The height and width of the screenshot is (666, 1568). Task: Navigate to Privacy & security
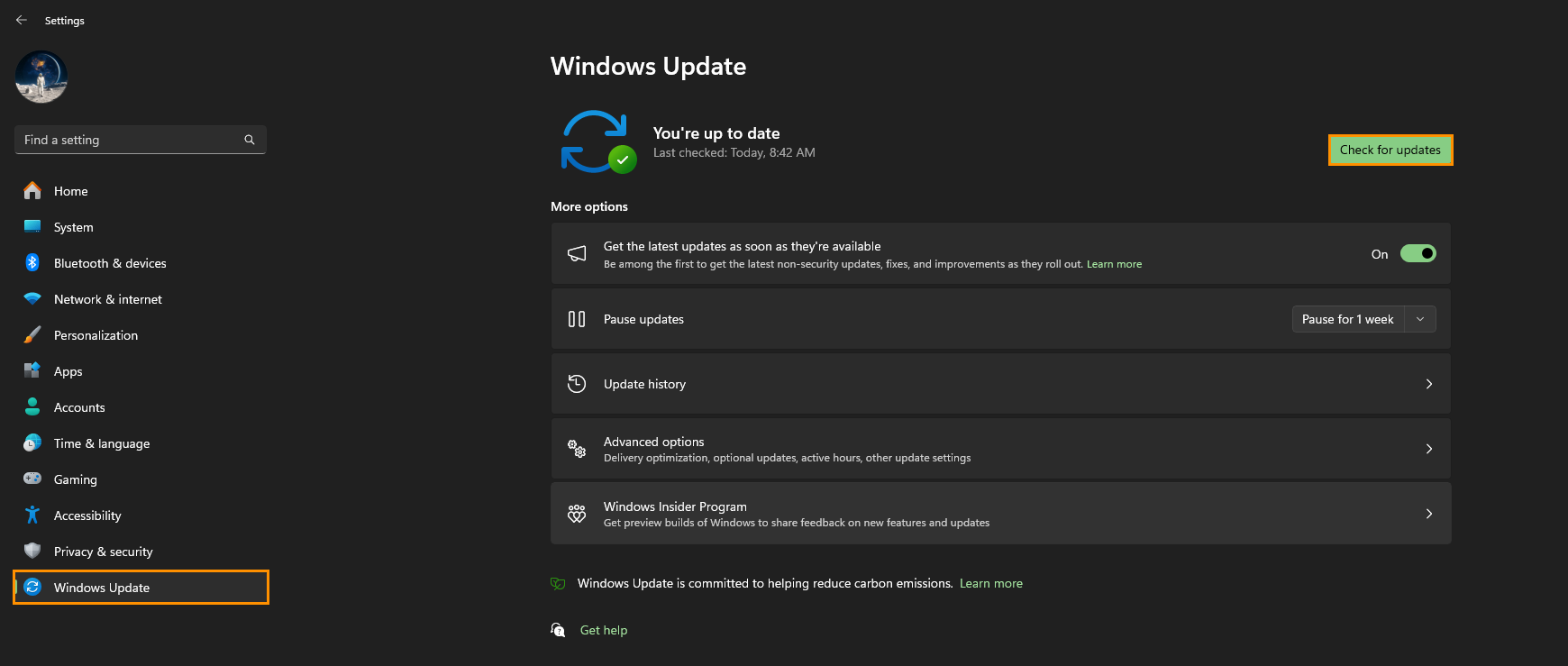[x=141, y=552]
